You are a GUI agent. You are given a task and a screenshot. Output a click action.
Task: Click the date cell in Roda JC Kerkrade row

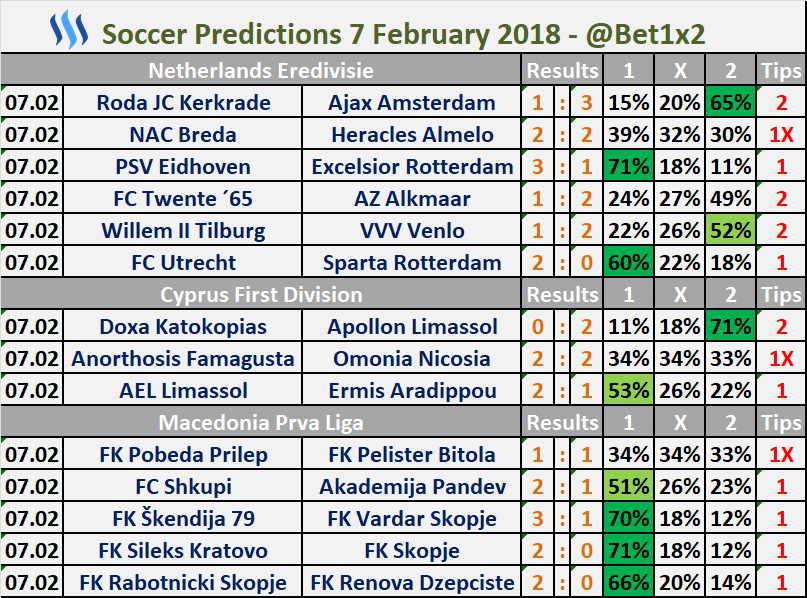[31, 103]
